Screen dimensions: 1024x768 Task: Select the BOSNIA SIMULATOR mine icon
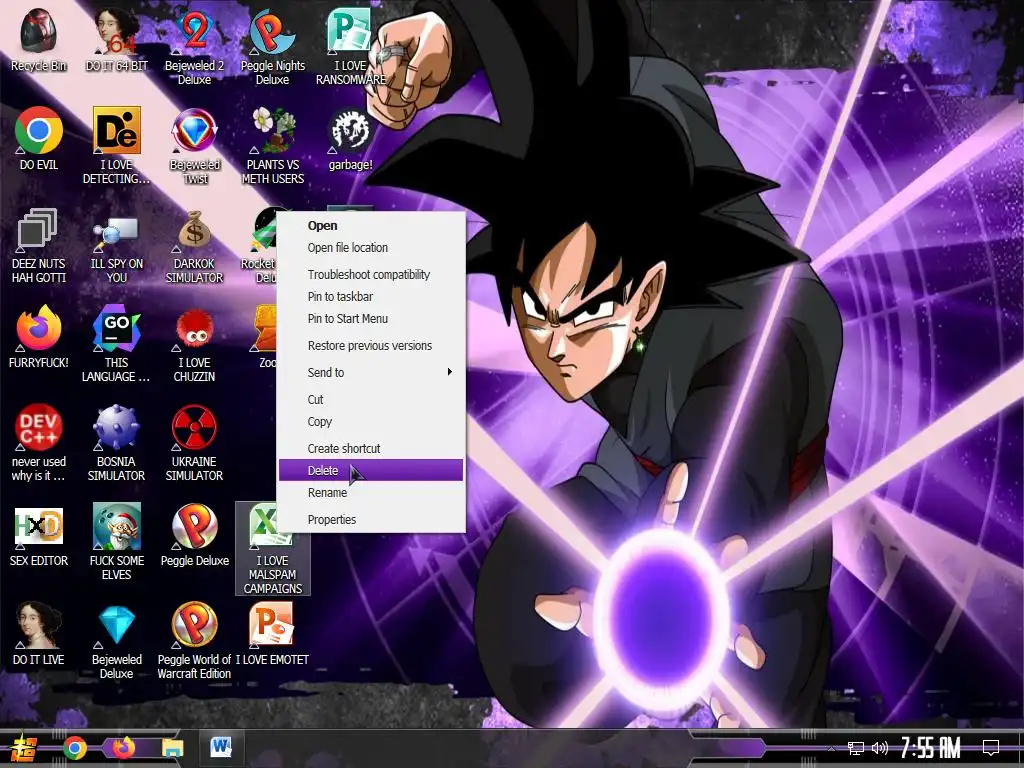pyautogui.click(x=116, y=442)
